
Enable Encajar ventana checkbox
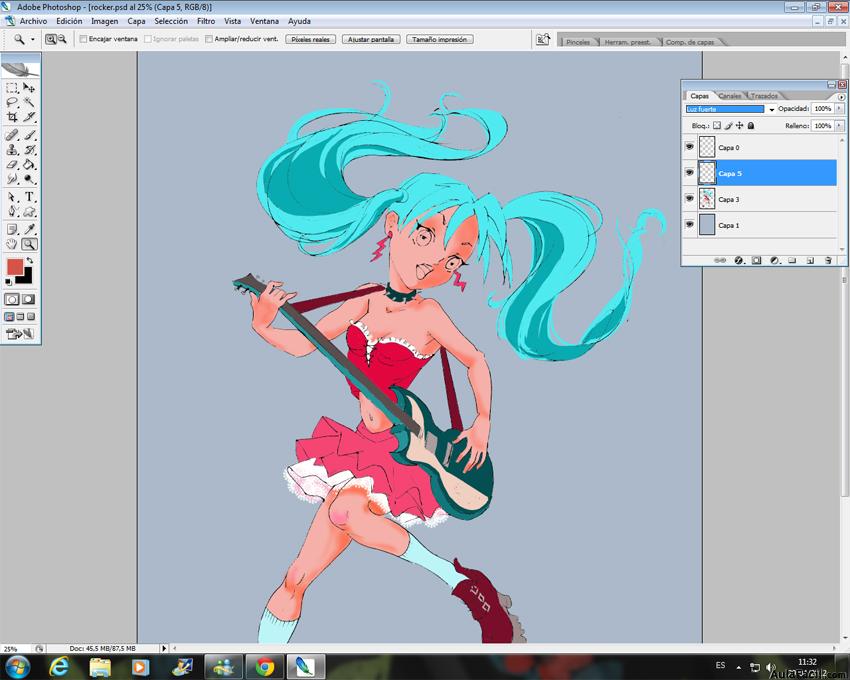(x=83, y=39)
